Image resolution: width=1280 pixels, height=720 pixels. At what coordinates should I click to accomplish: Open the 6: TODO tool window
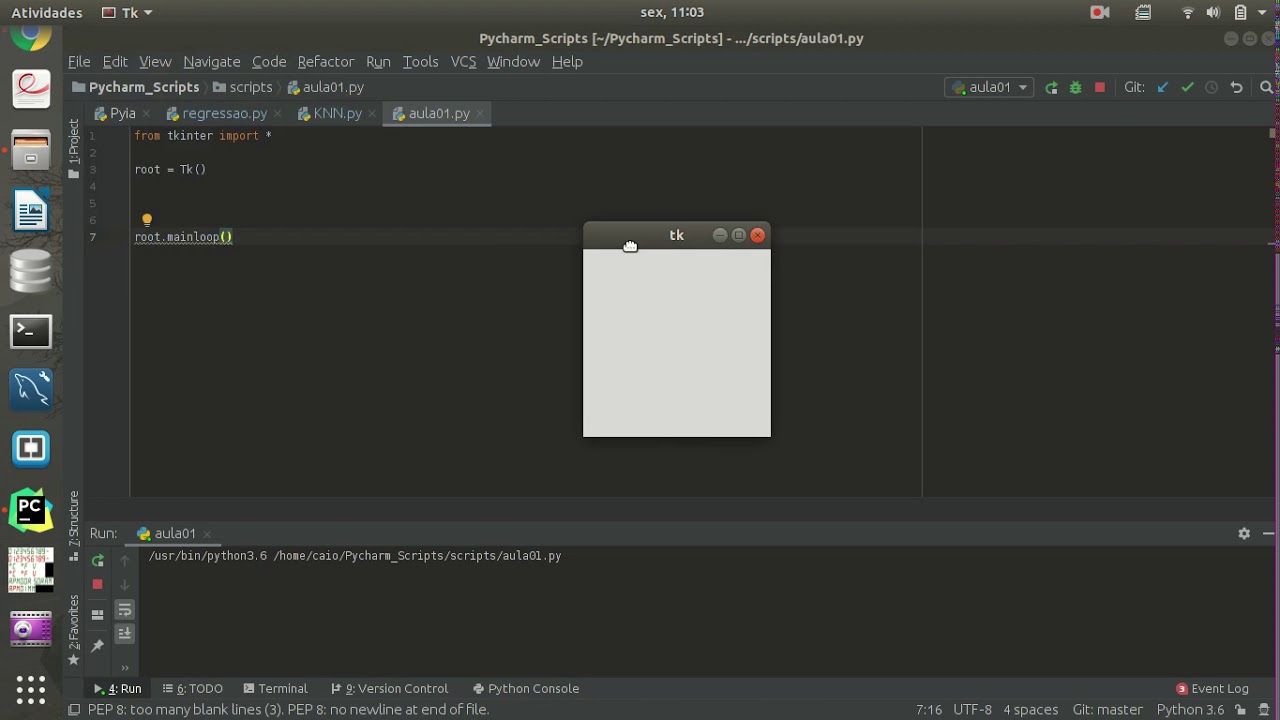[192, 689]
